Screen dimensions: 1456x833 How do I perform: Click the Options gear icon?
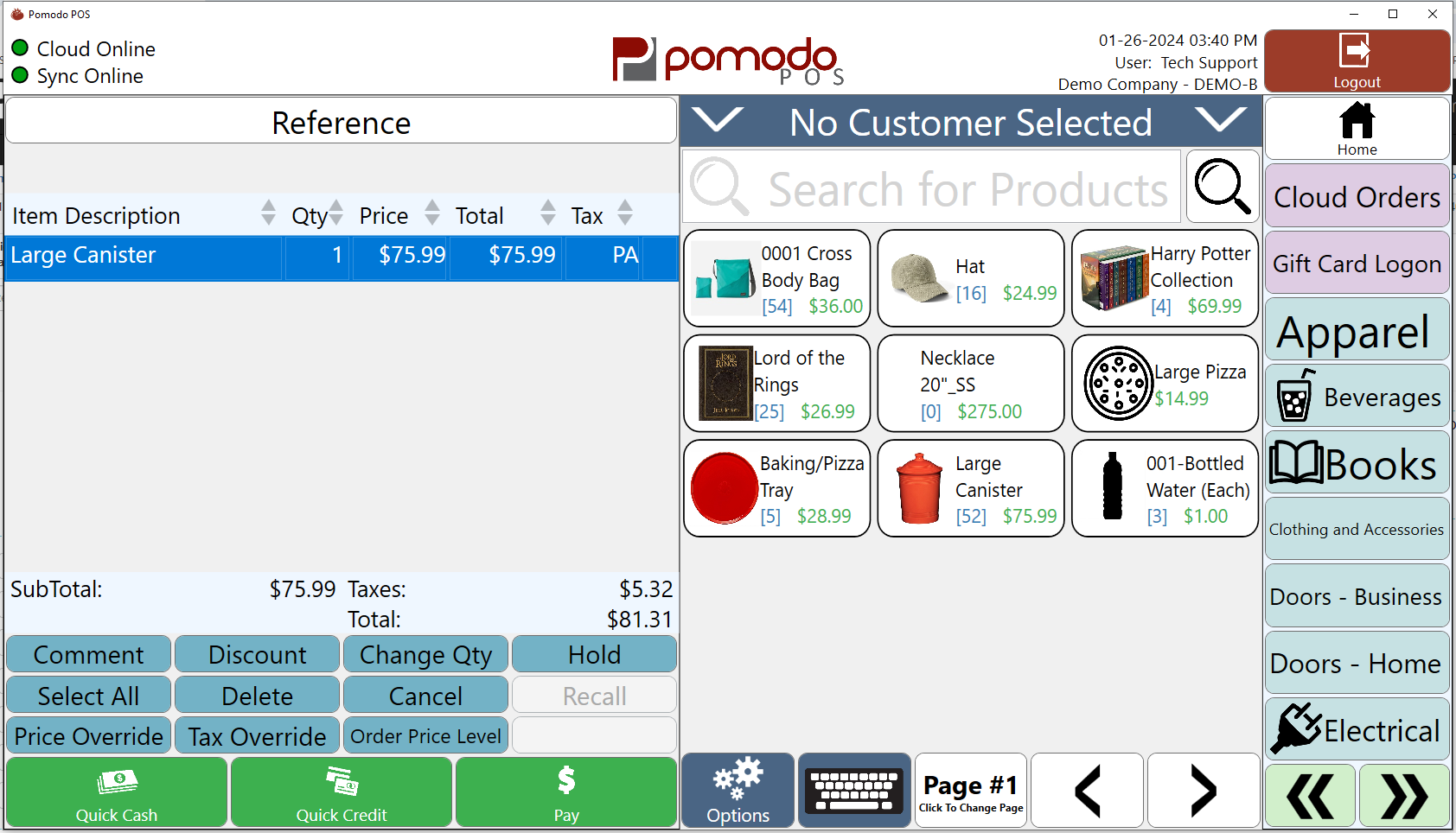pos(737,782)
